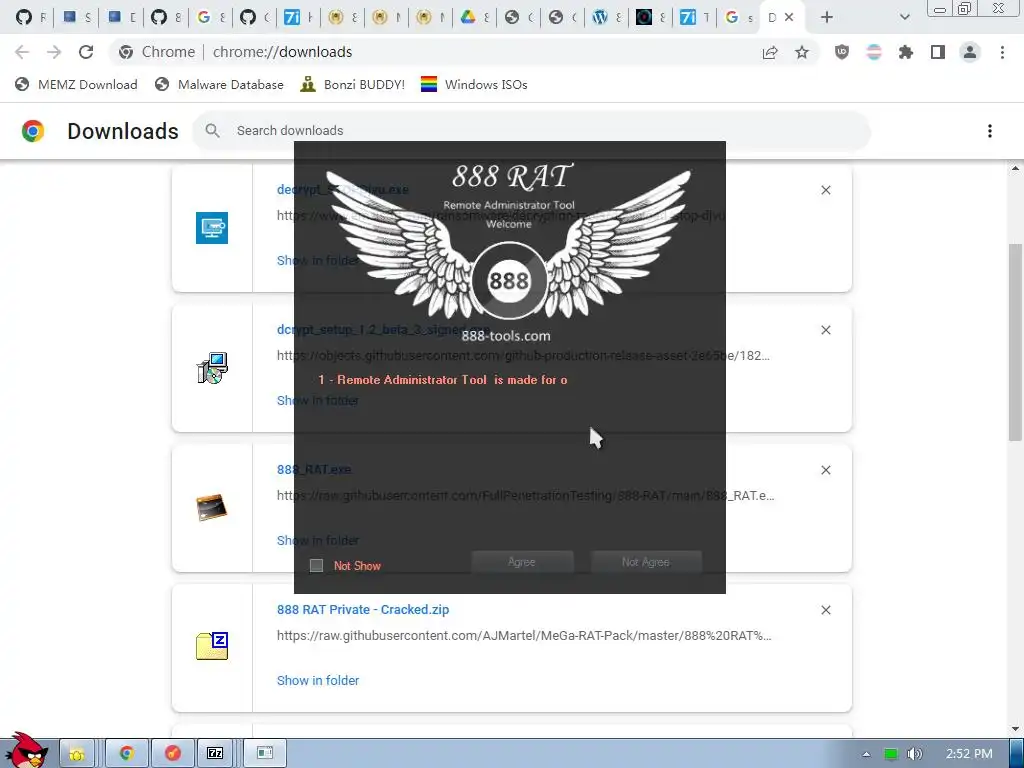Open the Malware Database bookmark

click(219, 84)
